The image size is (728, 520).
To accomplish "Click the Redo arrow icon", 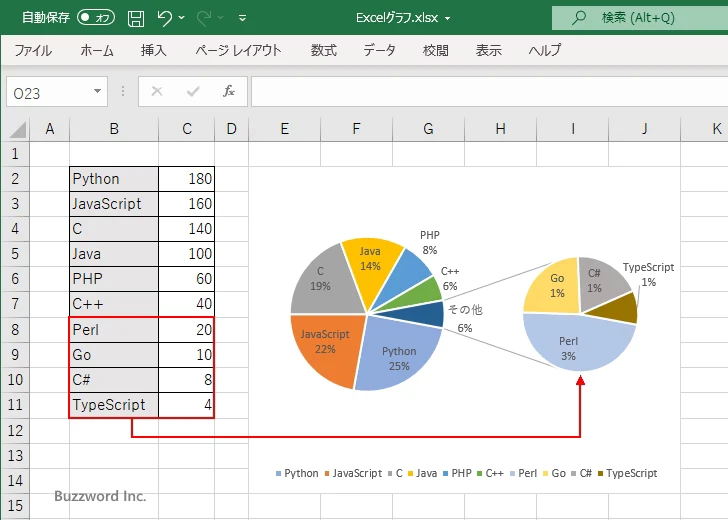I will pyautogui.click(x=203, y=18).
